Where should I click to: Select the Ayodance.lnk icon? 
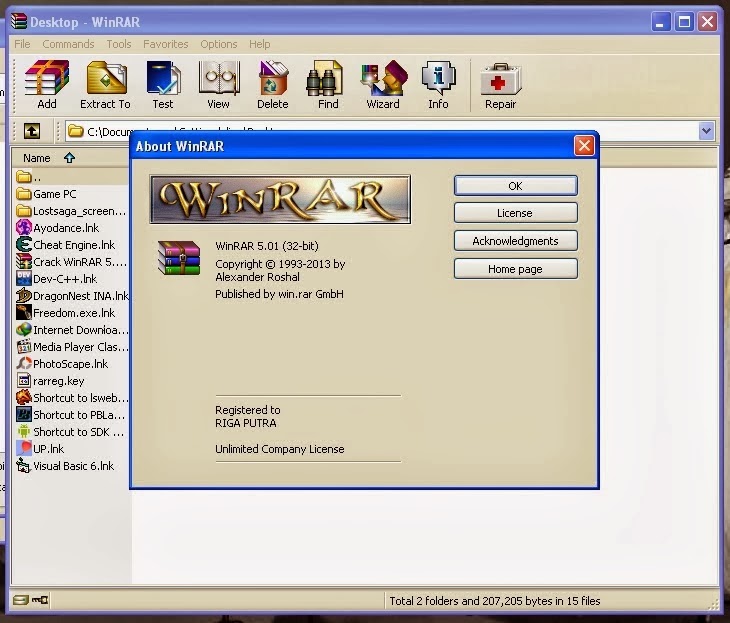click(23, 228)
